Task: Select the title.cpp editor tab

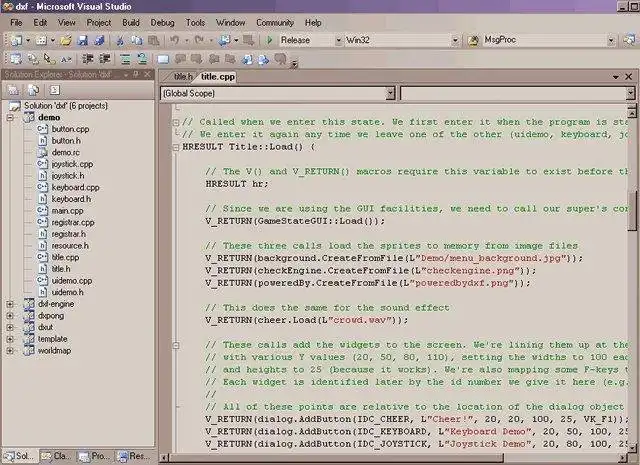Action: coord(218,77)
